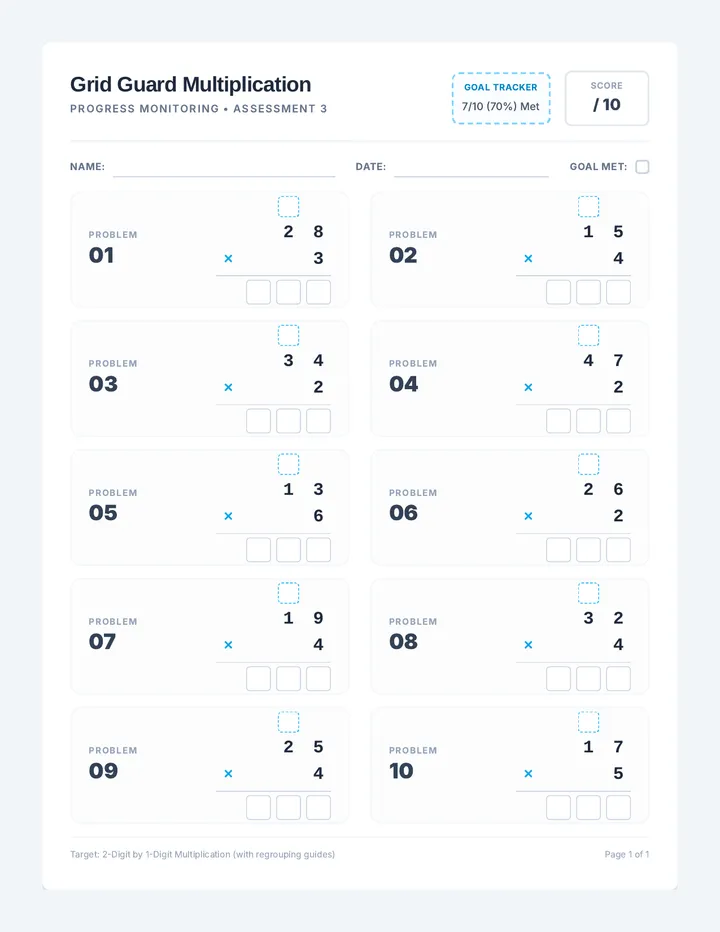
Task: Click the Grid Guard Multiplication title
Action: (x=190, y=84)
